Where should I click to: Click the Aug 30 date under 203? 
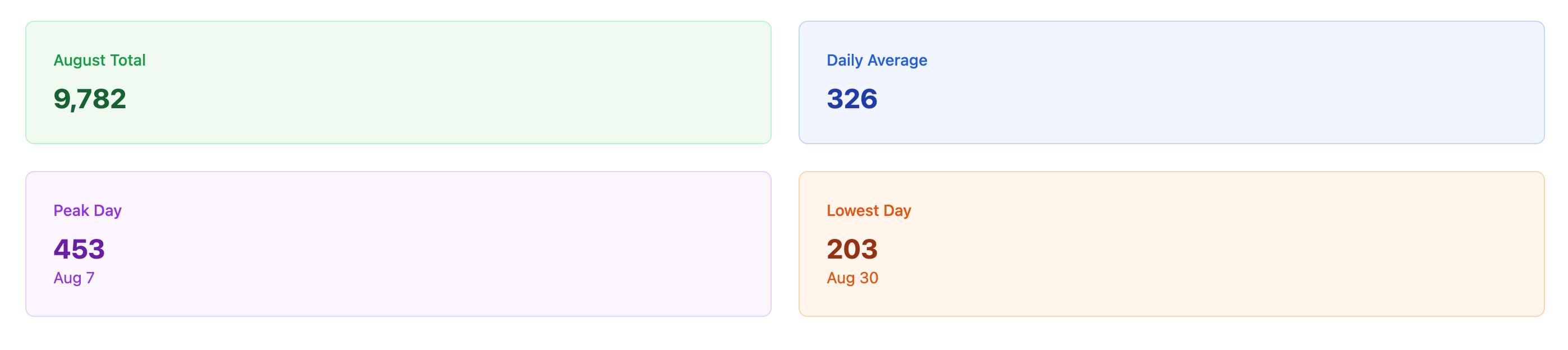[852, 278]
